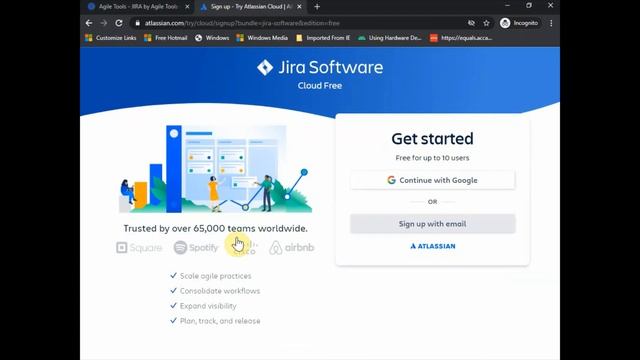Image resolution: width=640 pixels, height=360 pixels.
Task: Open the Free Hotmail bookmark
Action: tap(166, 38)
